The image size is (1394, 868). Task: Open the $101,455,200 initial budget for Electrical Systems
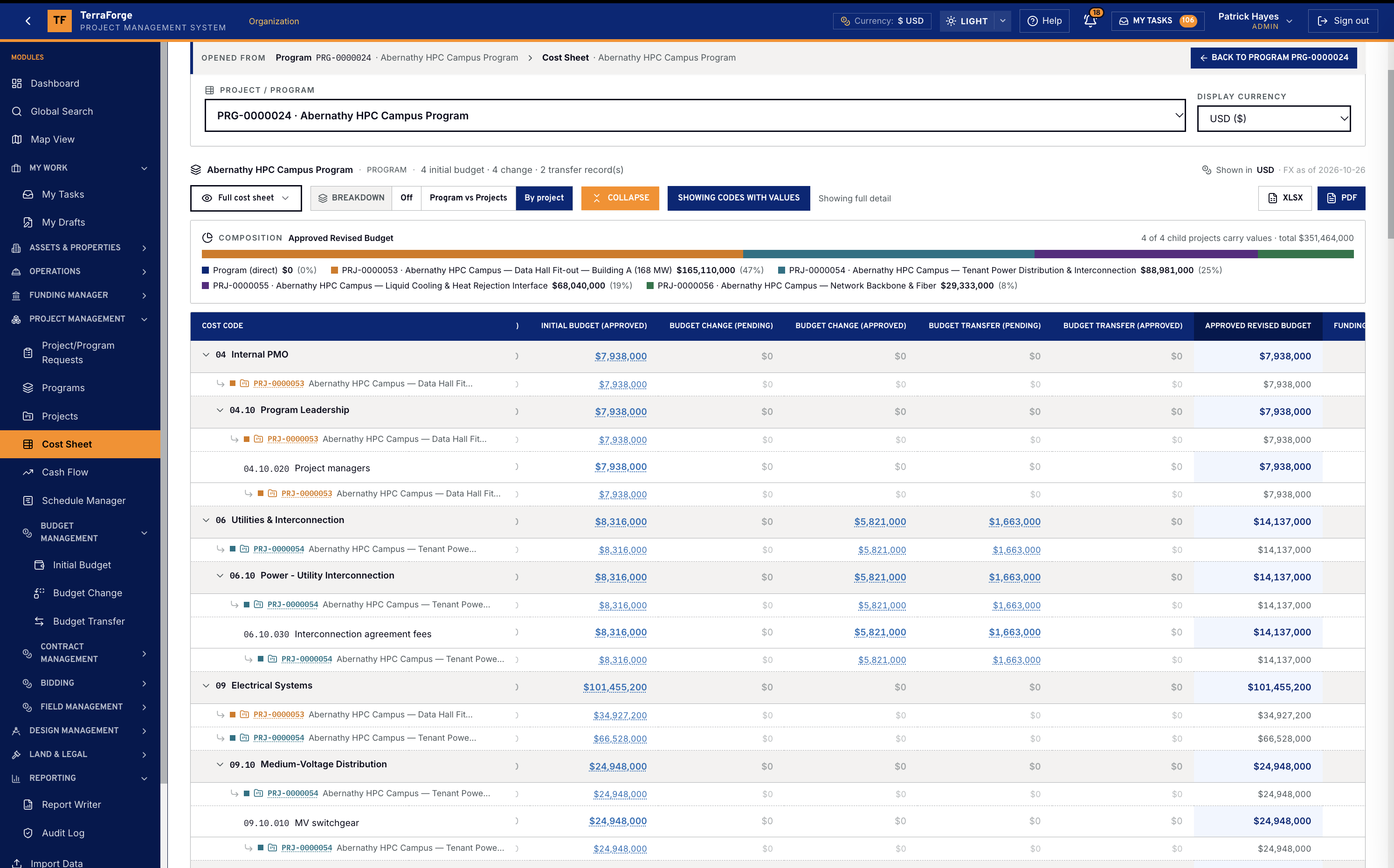(615, 687)
